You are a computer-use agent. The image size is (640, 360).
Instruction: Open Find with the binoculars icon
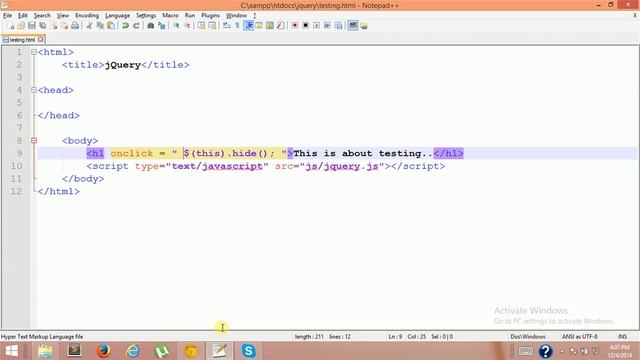point(150,26)
